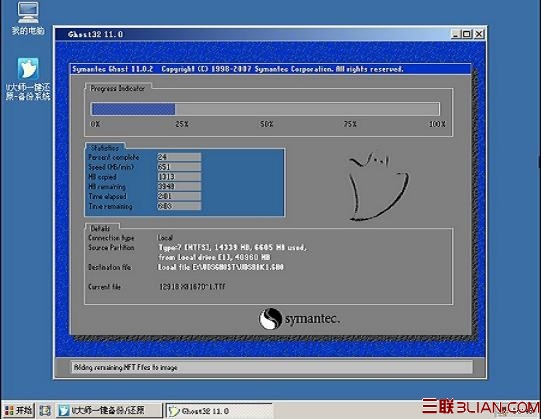Minimize the Ghost32 11.0 window
The width and height of the screenshot is (541, 419).
[456, 34]
